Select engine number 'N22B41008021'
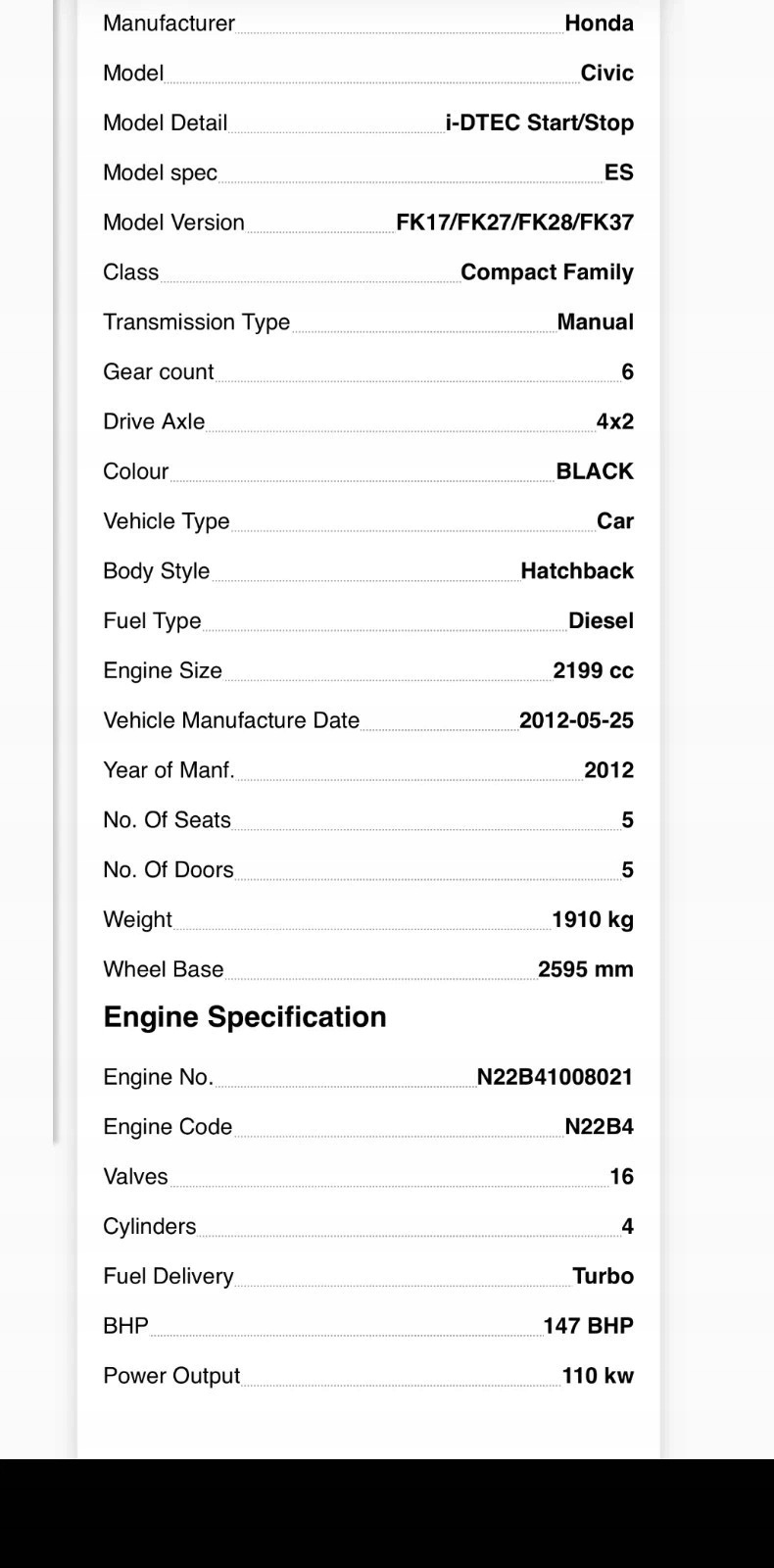The height and width of the screenshot is (1568, 774). point(555,1078)
